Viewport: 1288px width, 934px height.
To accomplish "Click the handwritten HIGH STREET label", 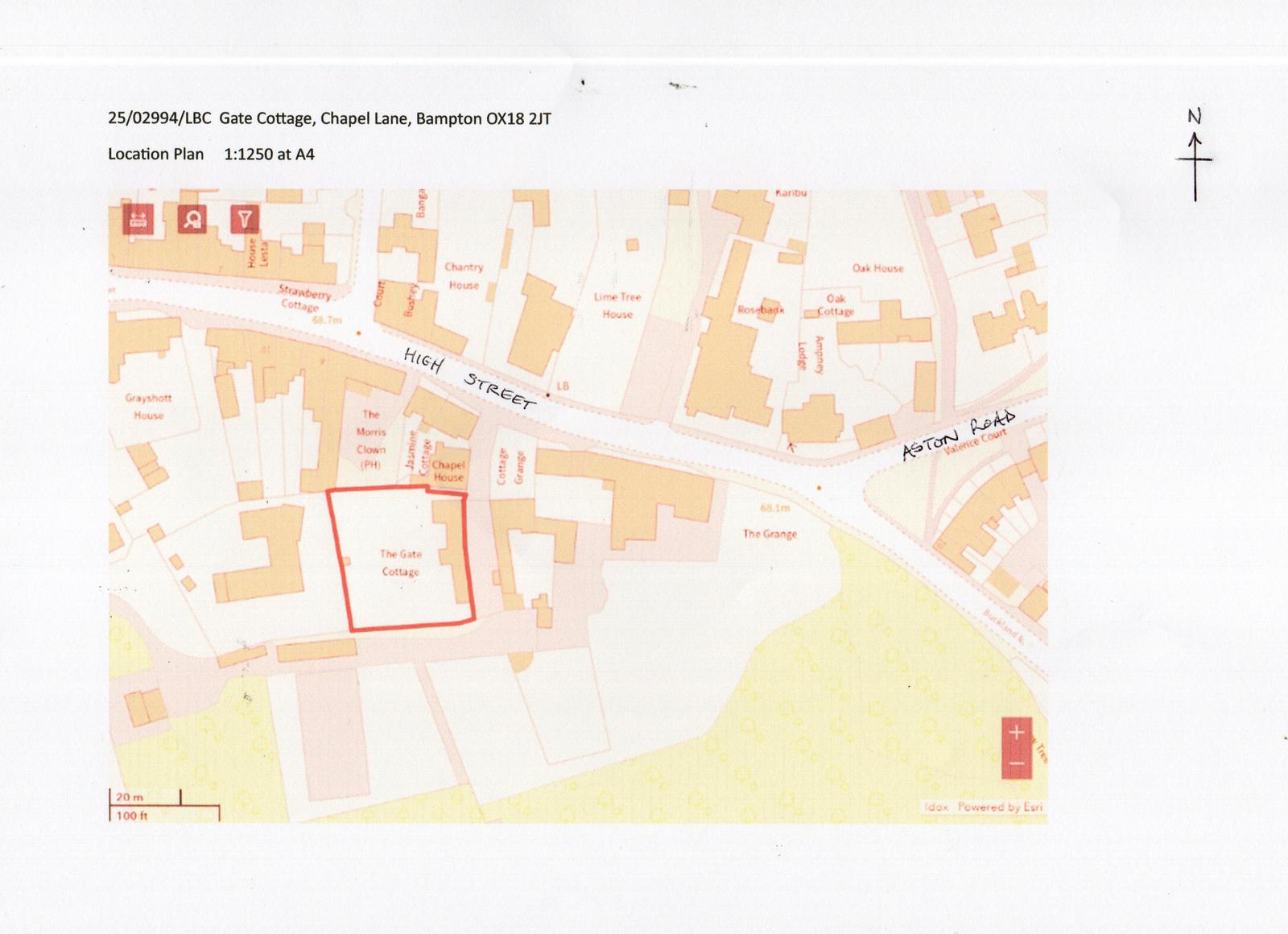I will 469,379.
